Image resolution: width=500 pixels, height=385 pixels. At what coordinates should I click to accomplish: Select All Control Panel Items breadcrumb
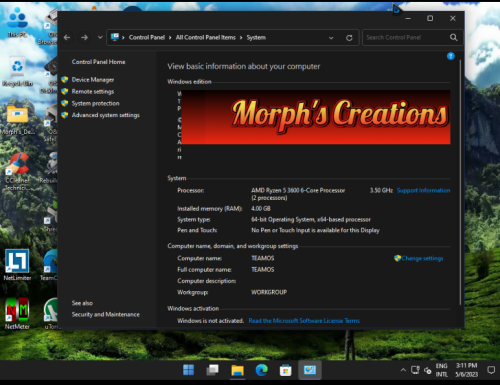[x=206, y=38]
